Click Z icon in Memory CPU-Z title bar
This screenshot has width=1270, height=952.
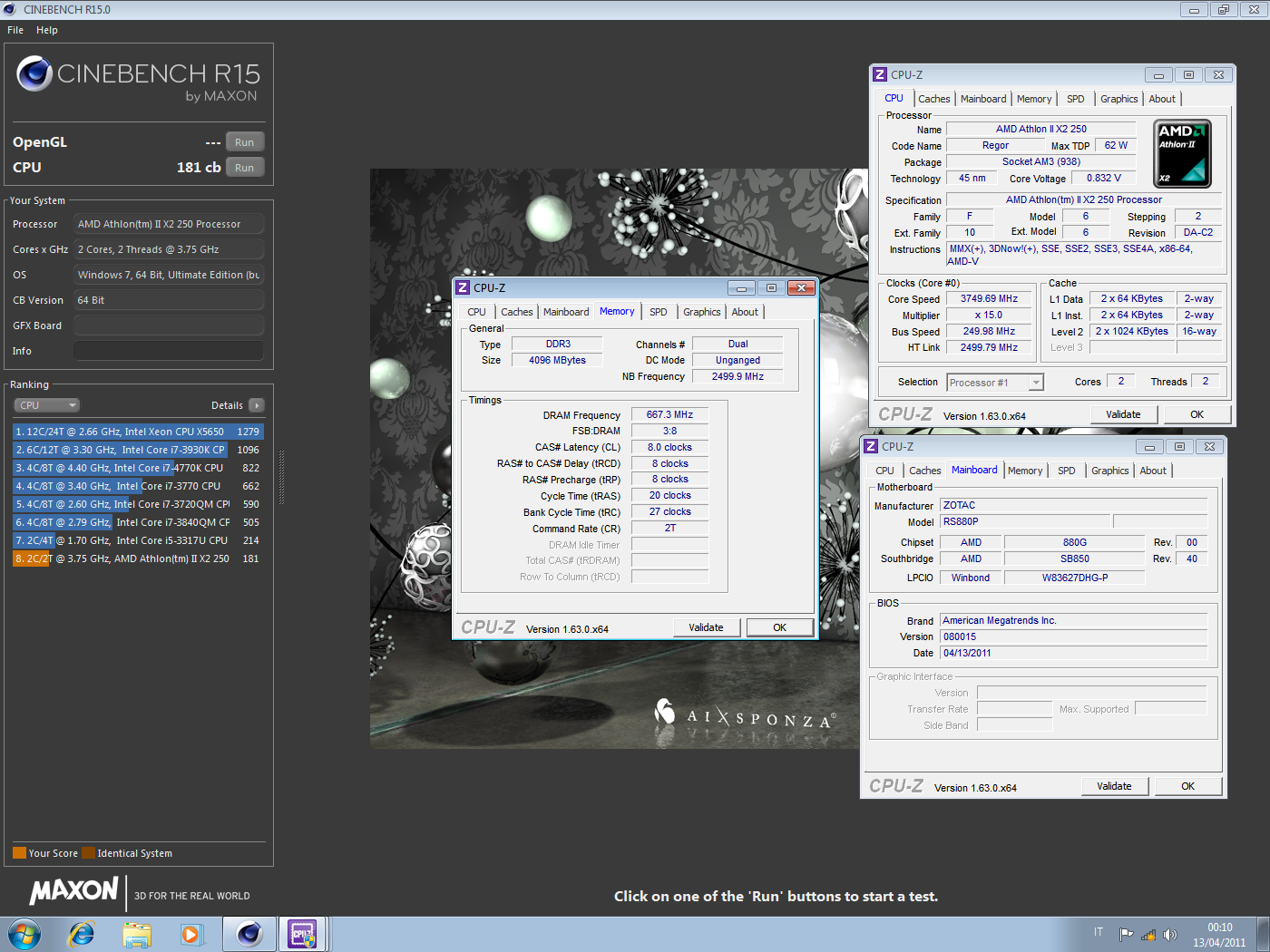(x=463, y=287)
